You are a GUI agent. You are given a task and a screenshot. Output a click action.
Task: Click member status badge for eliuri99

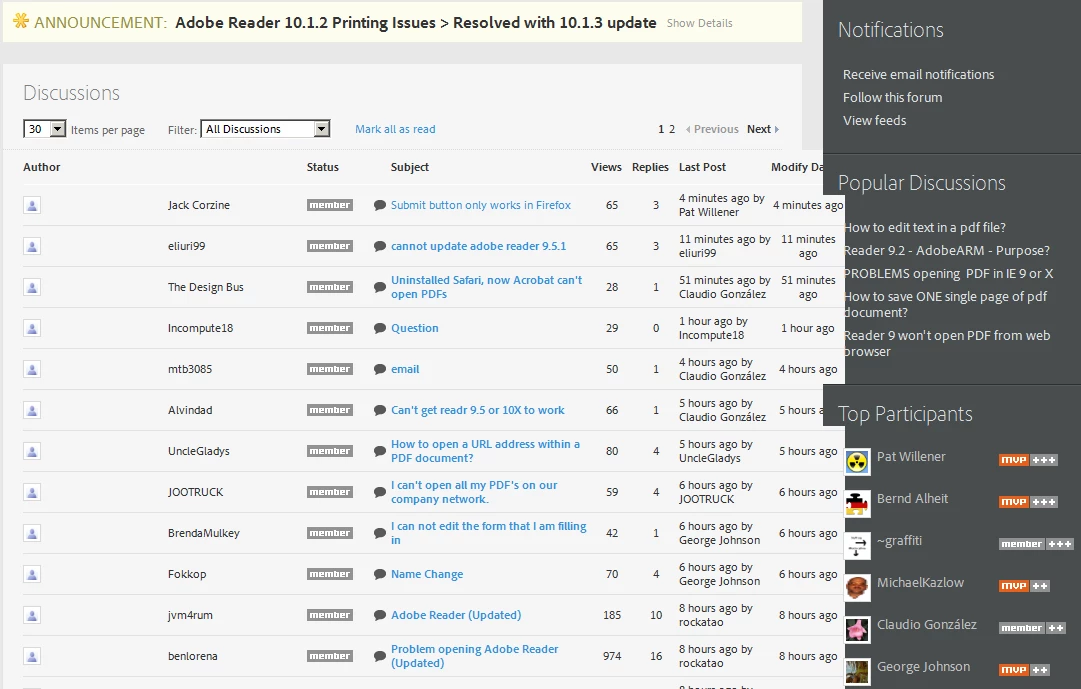tap(330, 246)
